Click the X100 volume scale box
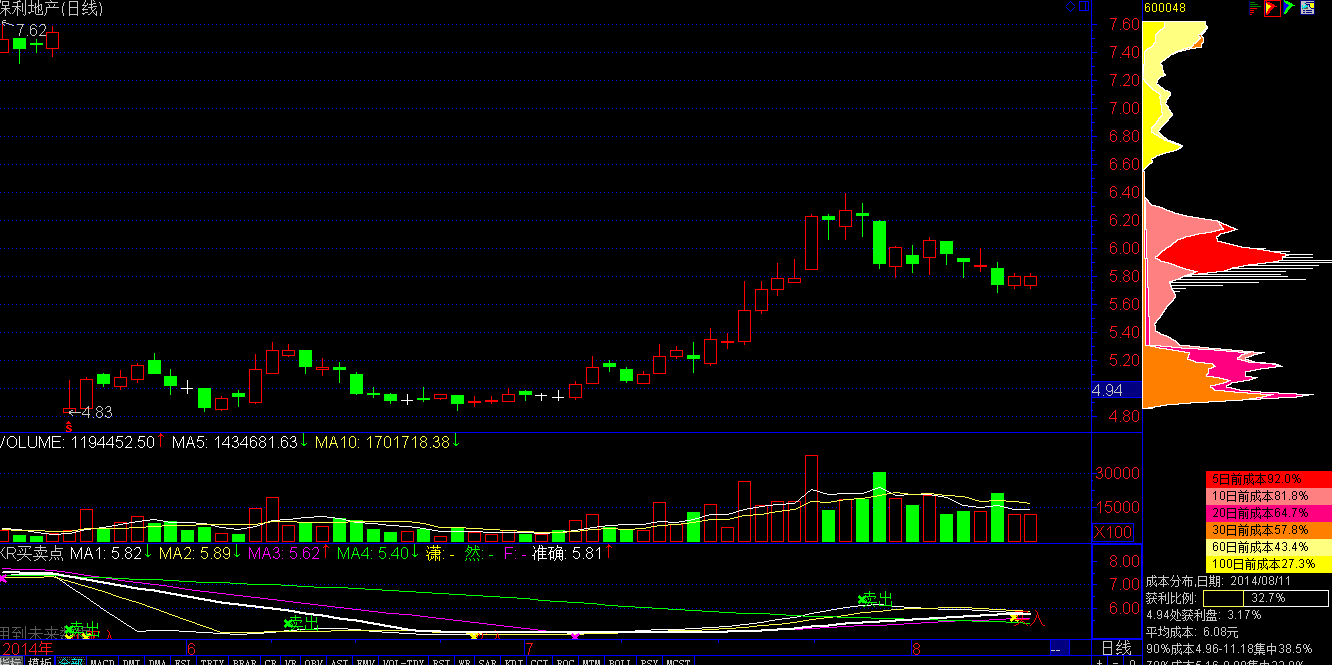Image resolution: width=1332 pixels, height=665 pixels. click(x=1113, y=532)
